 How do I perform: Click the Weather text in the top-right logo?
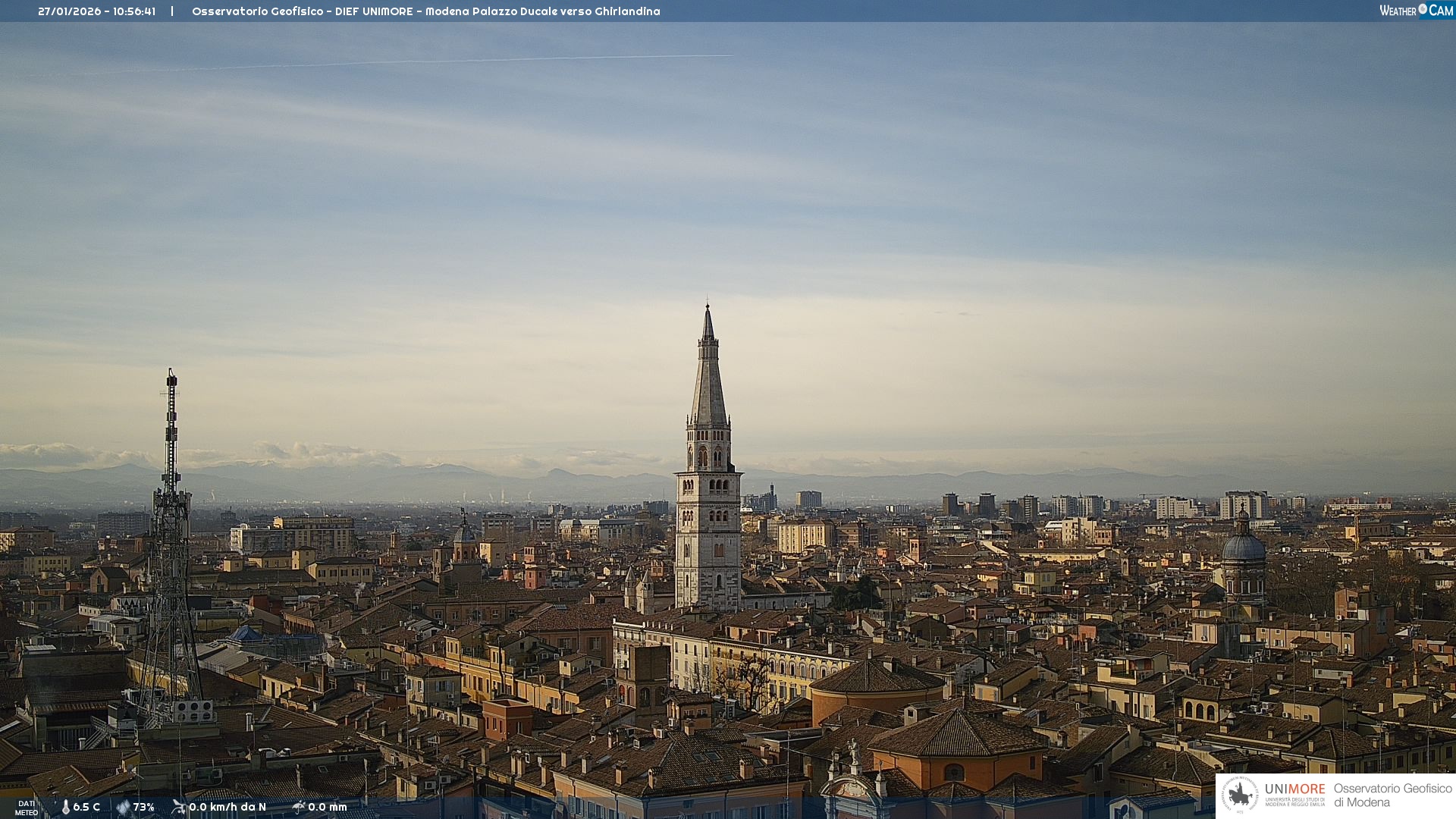click(1398, 11)
